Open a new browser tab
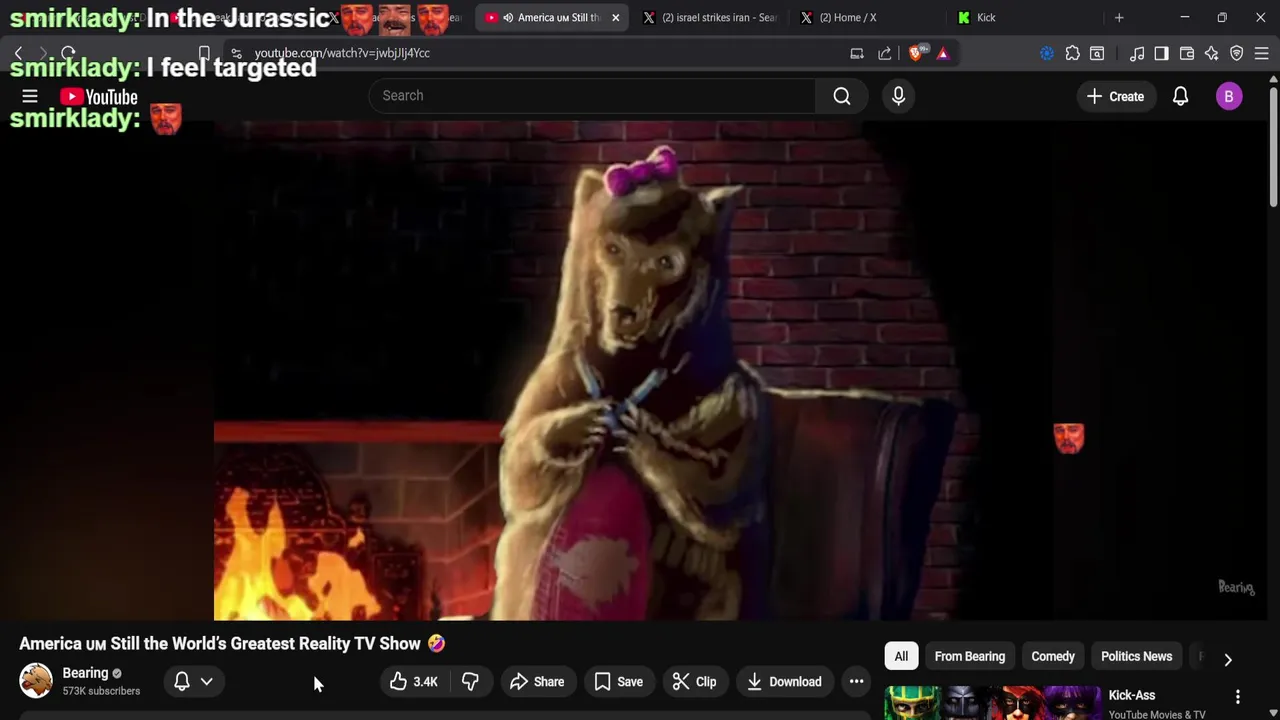The height and width of the screenshot is (720, 1280). 1119,18
